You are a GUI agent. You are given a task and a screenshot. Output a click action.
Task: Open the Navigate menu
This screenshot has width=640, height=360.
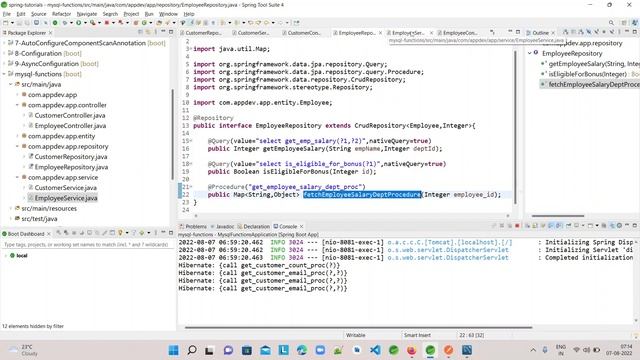click(x=87, y=14)
